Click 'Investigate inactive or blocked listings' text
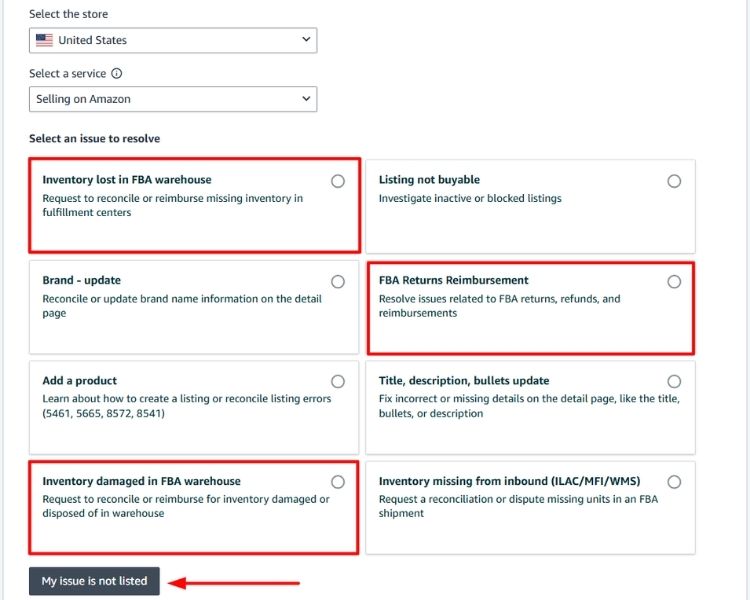This screenshot has height=600, width=750. (470, 198)
